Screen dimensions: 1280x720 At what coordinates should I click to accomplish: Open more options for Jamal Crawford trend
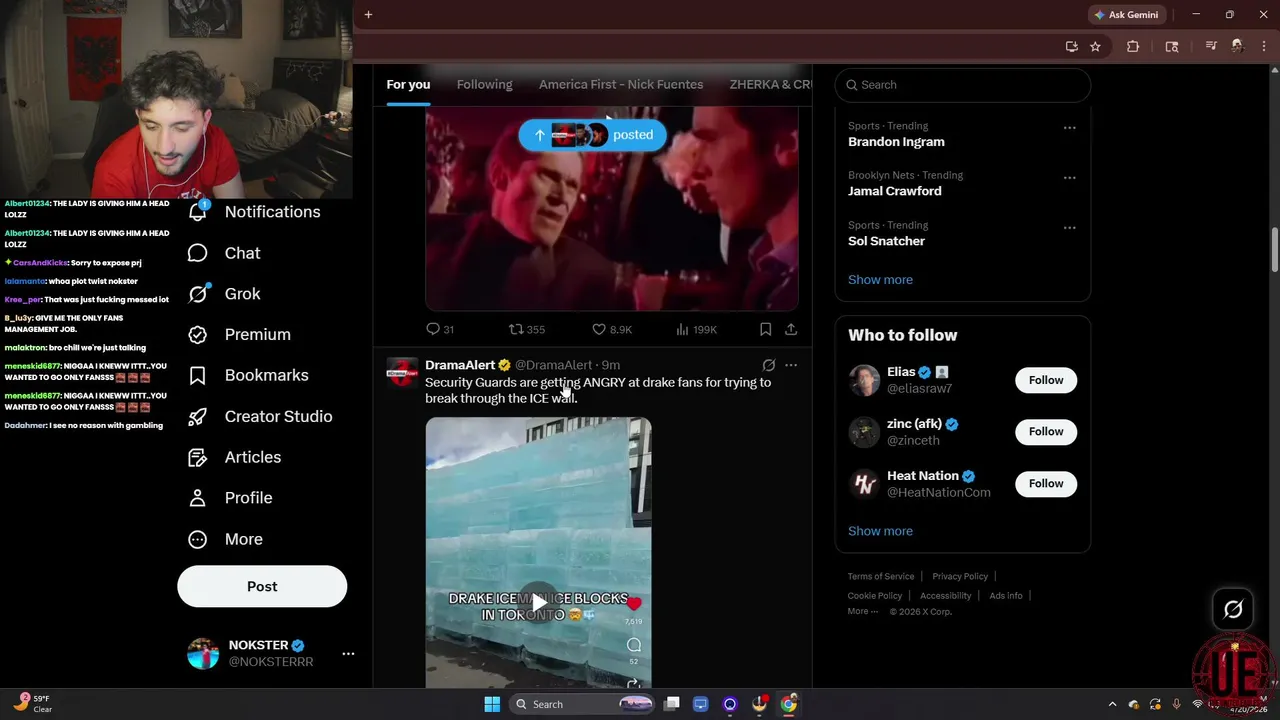pyautogui.click(x=1070, y=178)
